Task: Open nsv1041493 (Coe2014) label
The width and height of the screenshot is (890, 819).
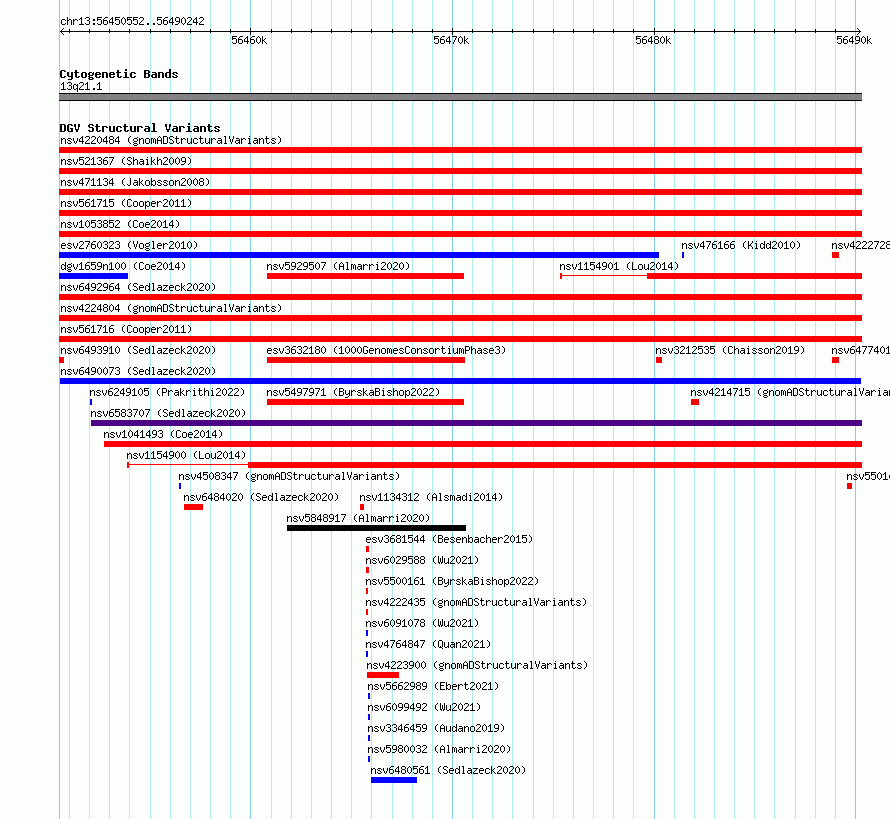Action: click(163, 434)
